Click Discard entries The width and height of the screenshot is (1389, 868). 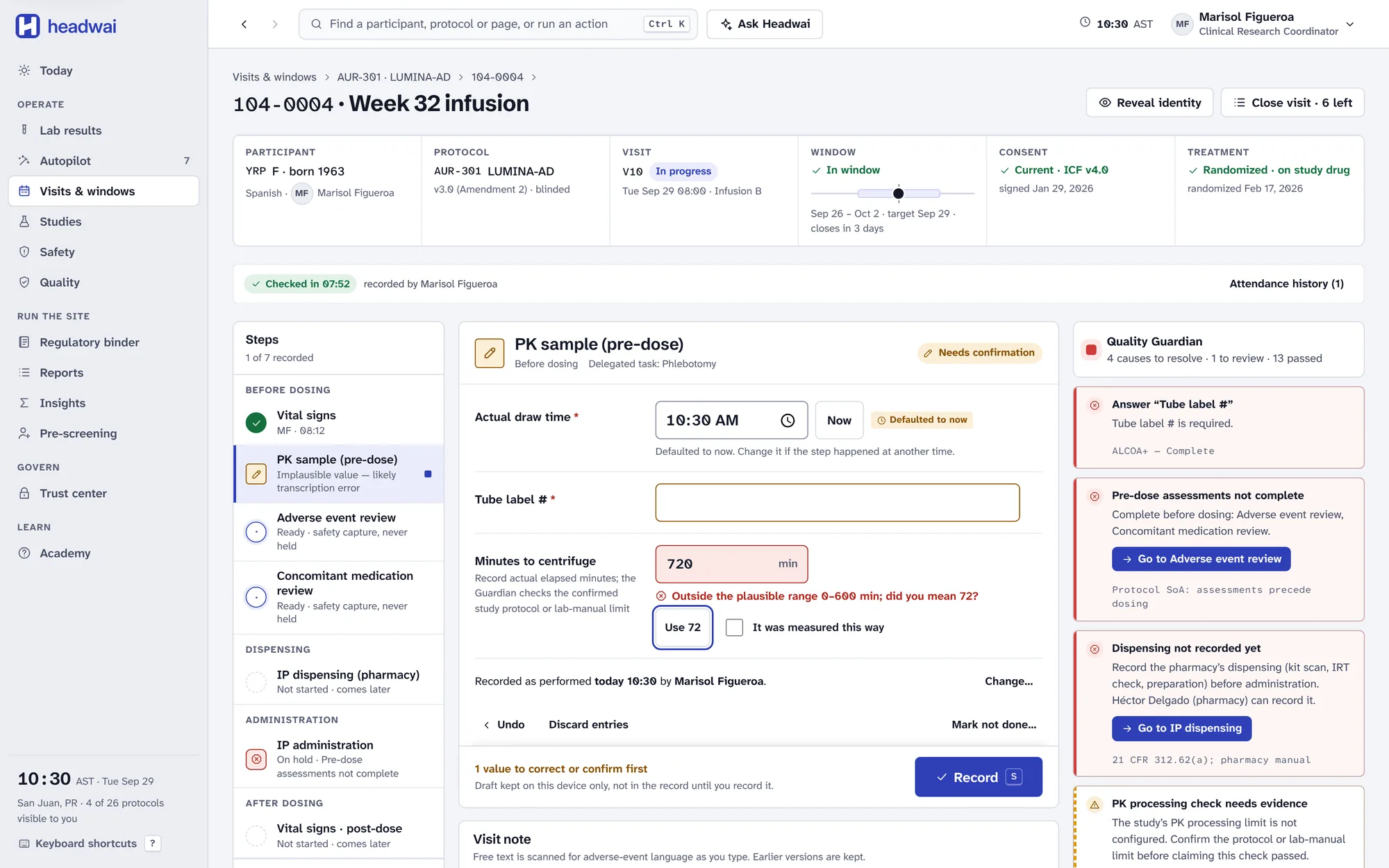tap(588, 725)
